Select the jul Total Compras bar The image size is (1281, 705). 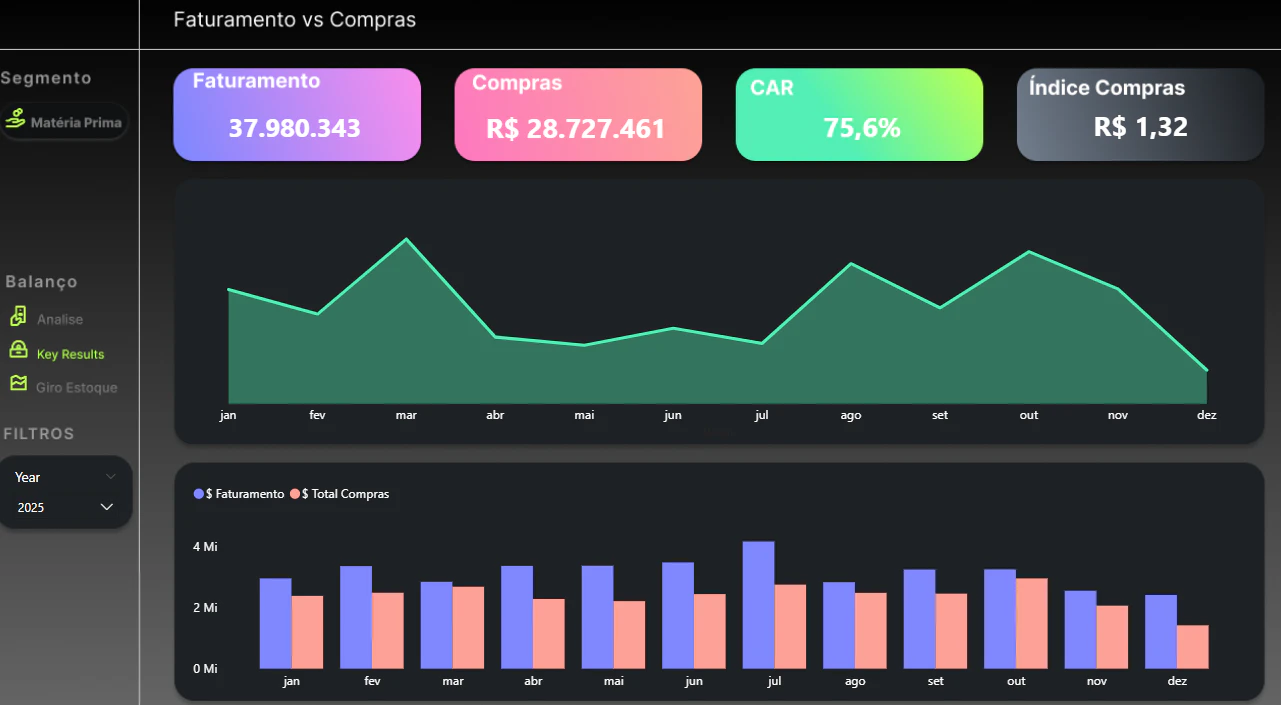tap(790, 627)
